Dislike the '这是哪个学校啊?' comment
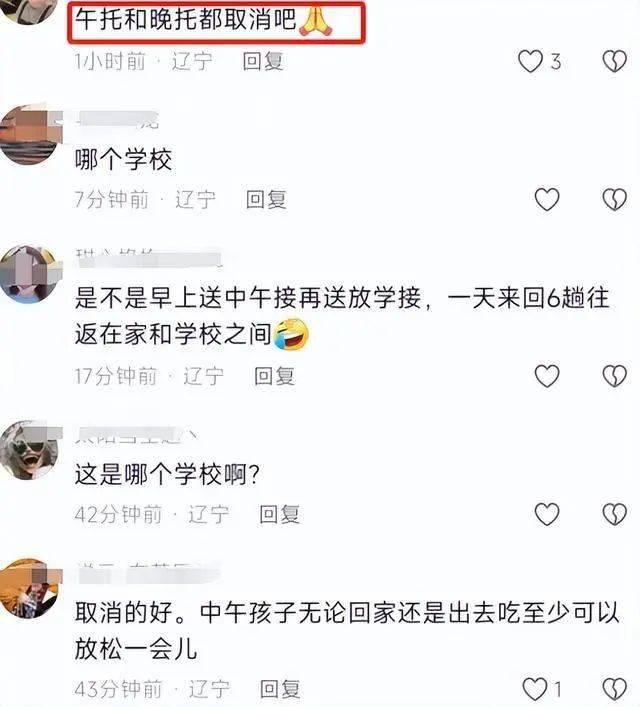The height and width of the screenshot is (707, 640). tap(615, 514)
